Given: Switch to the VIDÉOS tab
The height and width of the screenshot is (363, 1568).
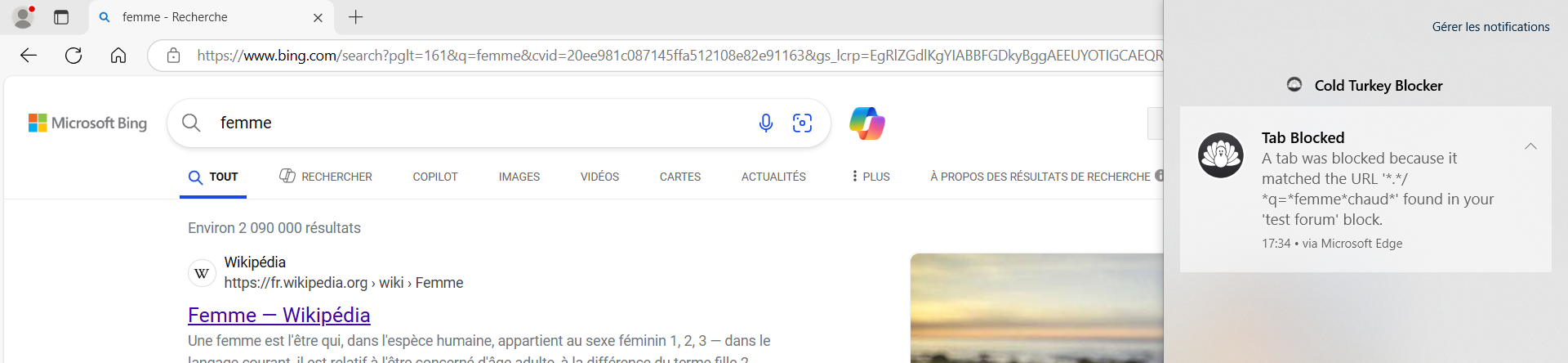Looking at the screenshot, I should (599, 177).
